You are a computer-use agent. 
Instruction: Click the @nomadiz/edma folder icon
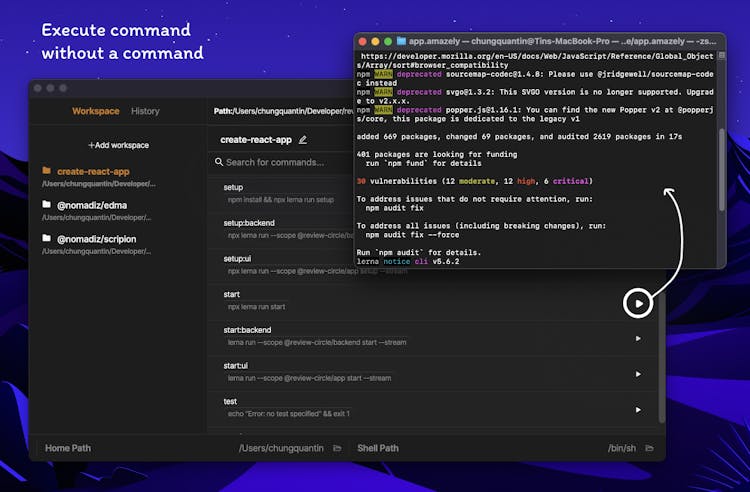pyautogui.click(x=47, y=205)
